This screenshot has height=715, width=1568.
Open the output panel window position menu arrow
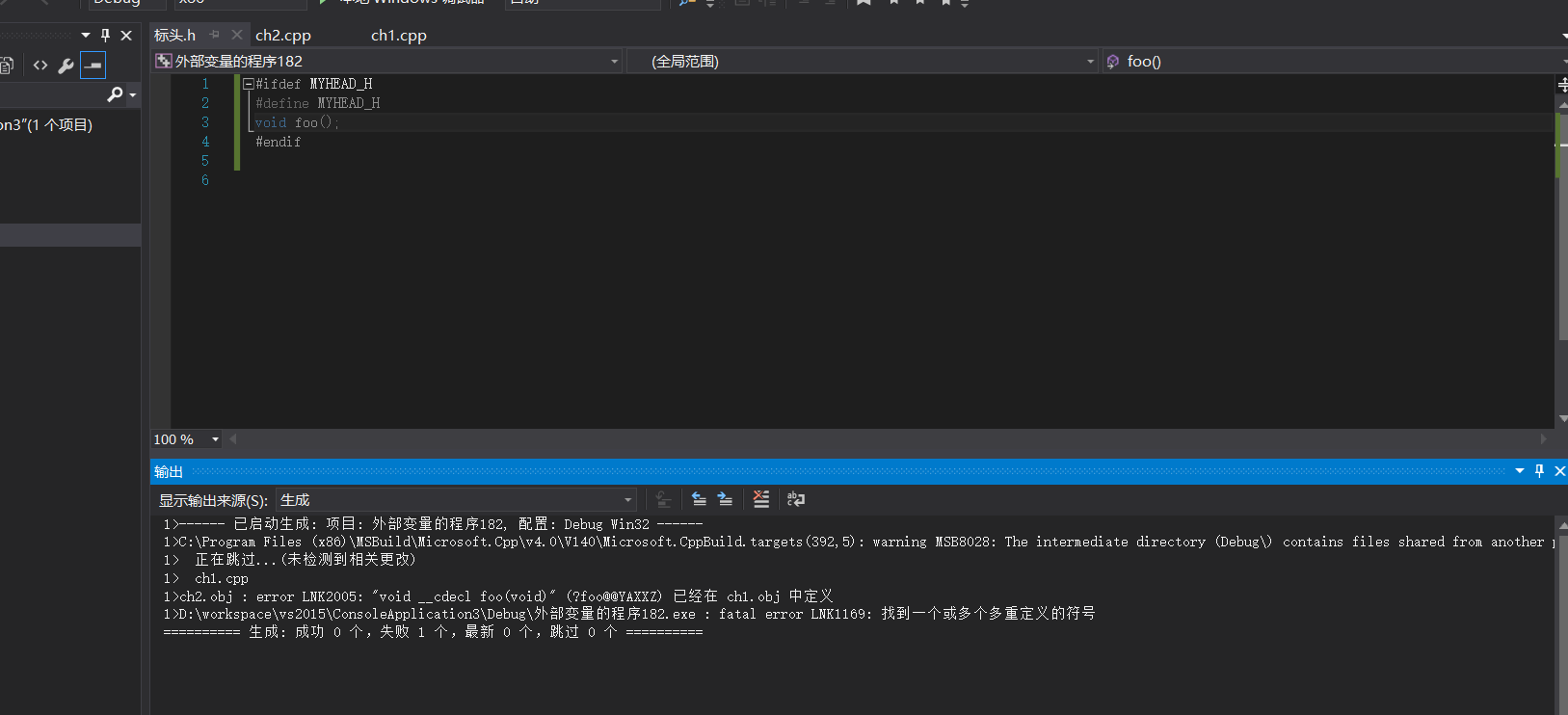[x=1520, y=471]
